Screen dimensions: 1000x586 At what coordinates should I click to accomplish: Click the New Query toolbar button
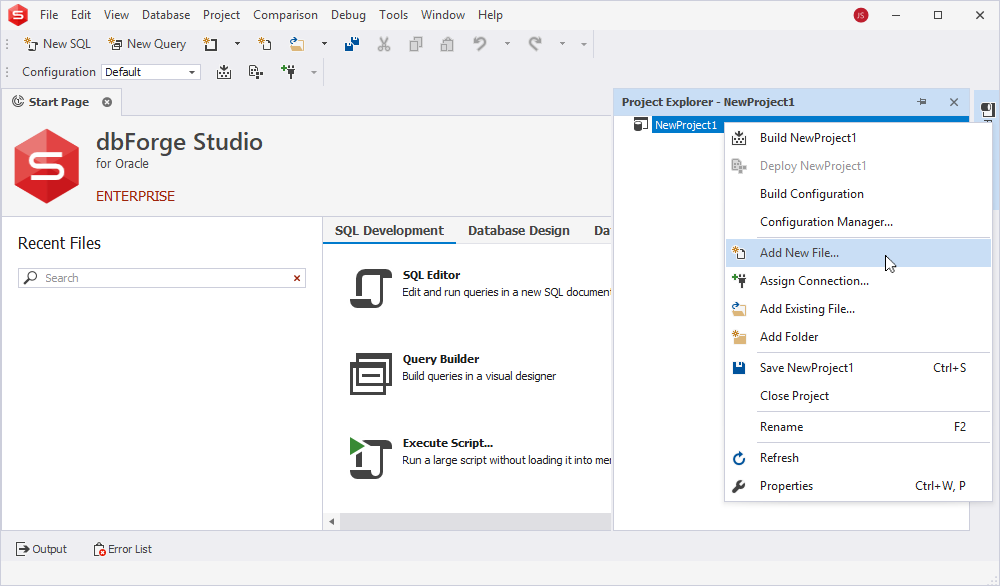pyautogui.click(x=147, y=44)
